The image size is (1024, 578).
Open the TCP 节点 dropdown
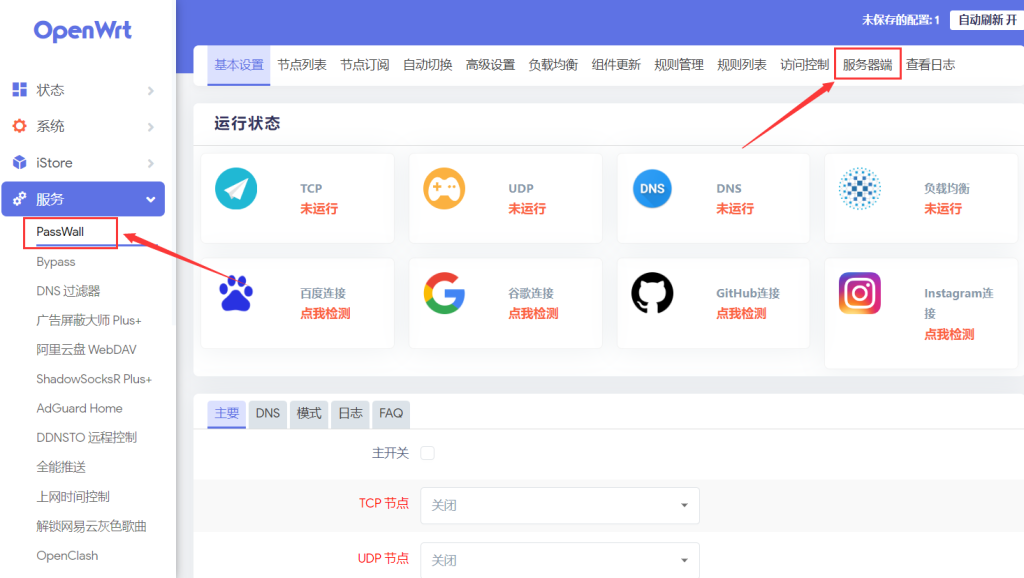pyautogui.click(x=559, y=505)
